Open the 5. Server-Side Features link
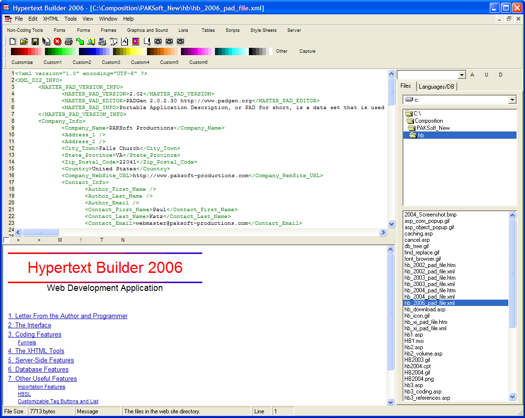The image size is (525, 418). point(41,360)
